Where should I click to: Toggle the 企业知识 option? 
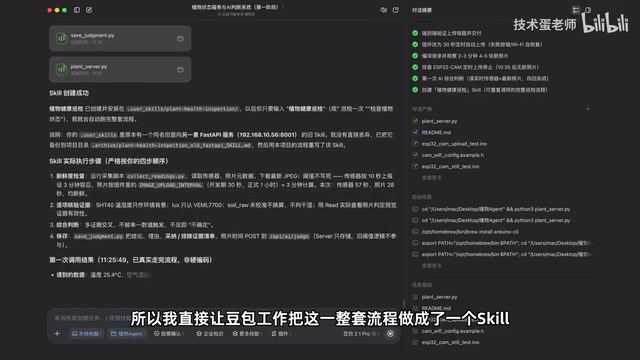click(210, 333)
